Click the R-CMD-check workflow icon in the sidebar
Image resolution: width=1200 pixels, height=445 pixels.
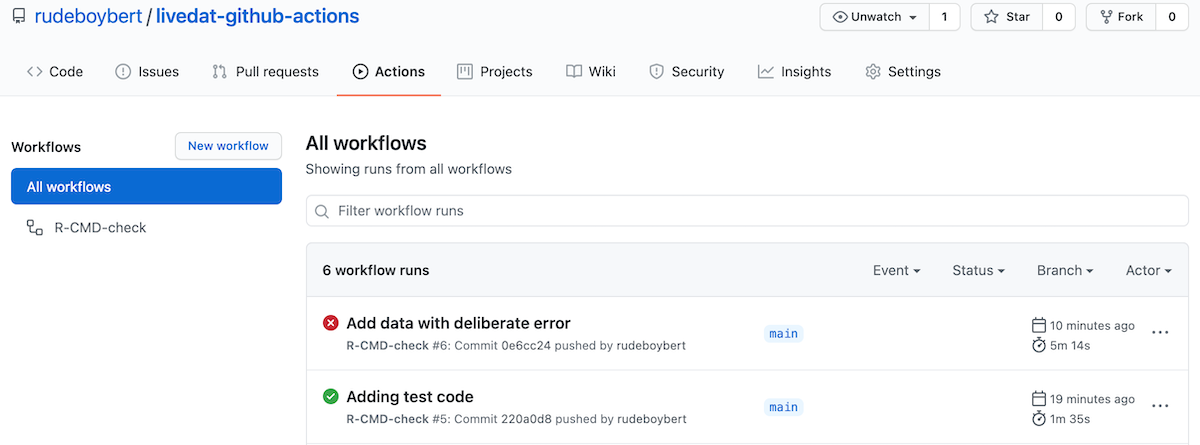35,228
